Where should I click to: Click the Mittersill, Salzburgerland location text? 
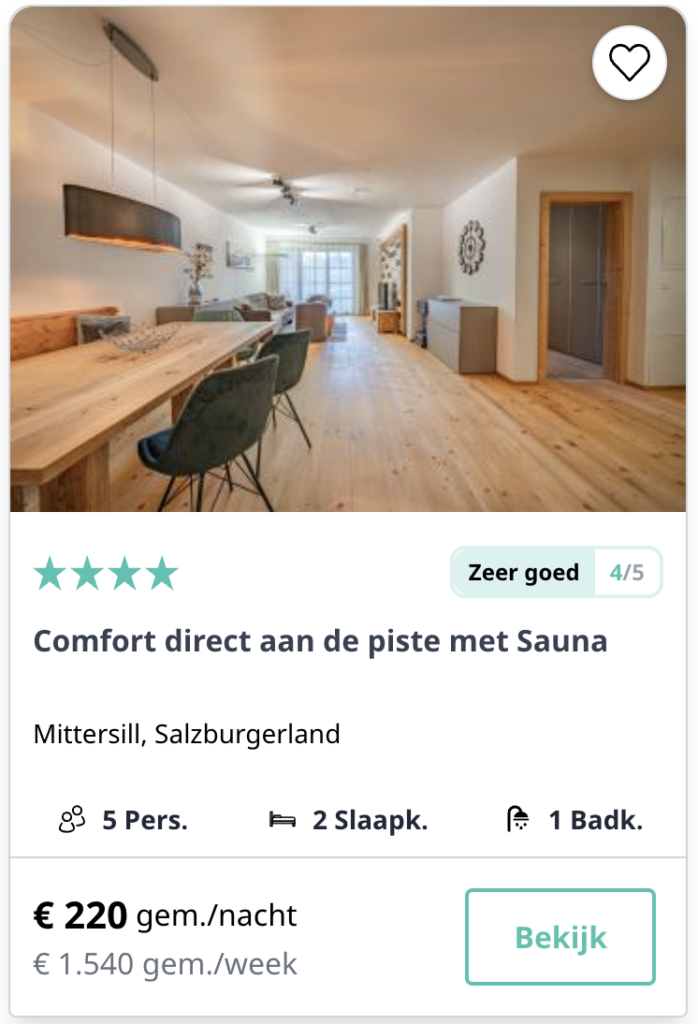tap(187, 734)
